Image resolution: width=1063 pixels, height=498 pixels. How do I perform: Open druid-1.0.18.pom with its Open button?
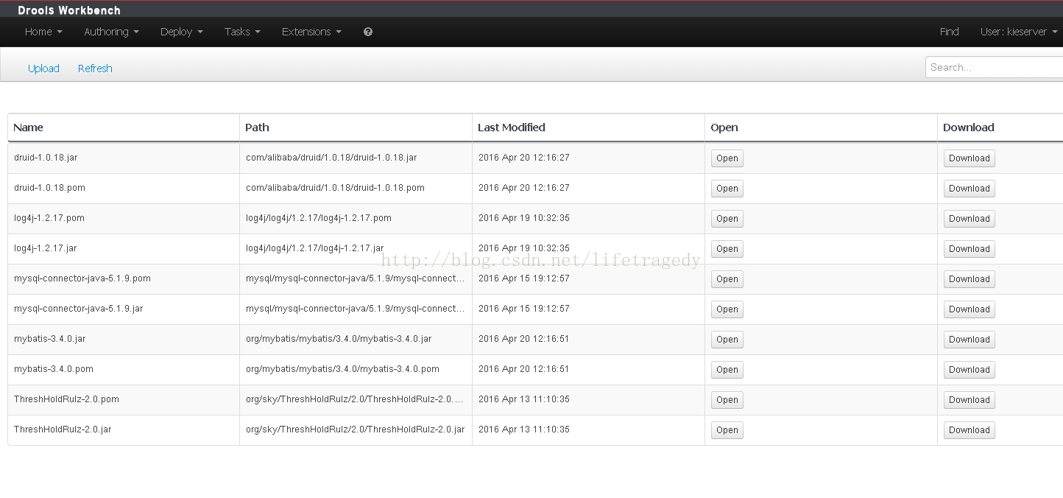coord(727,188)
